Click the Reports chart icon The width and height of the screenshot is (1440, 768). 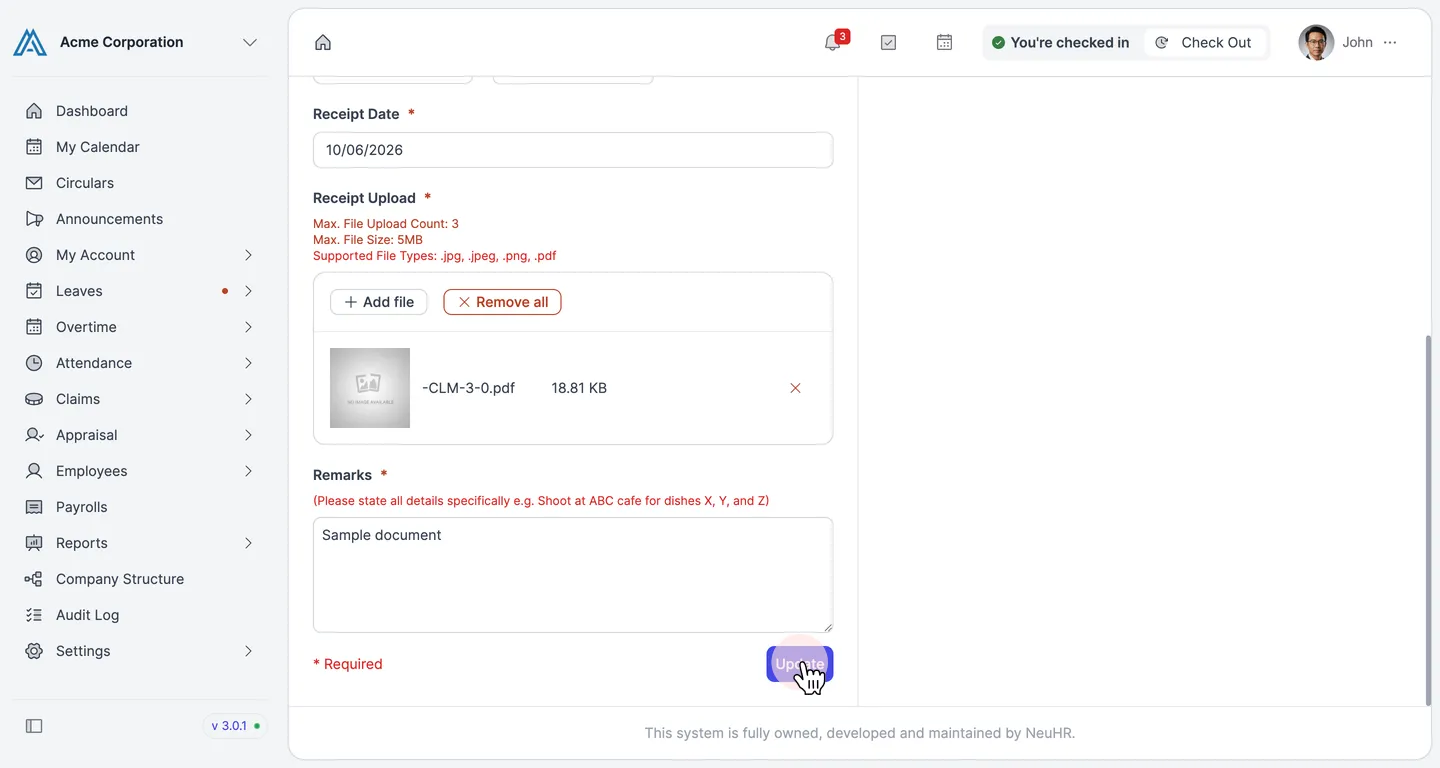tap(34, 543)
